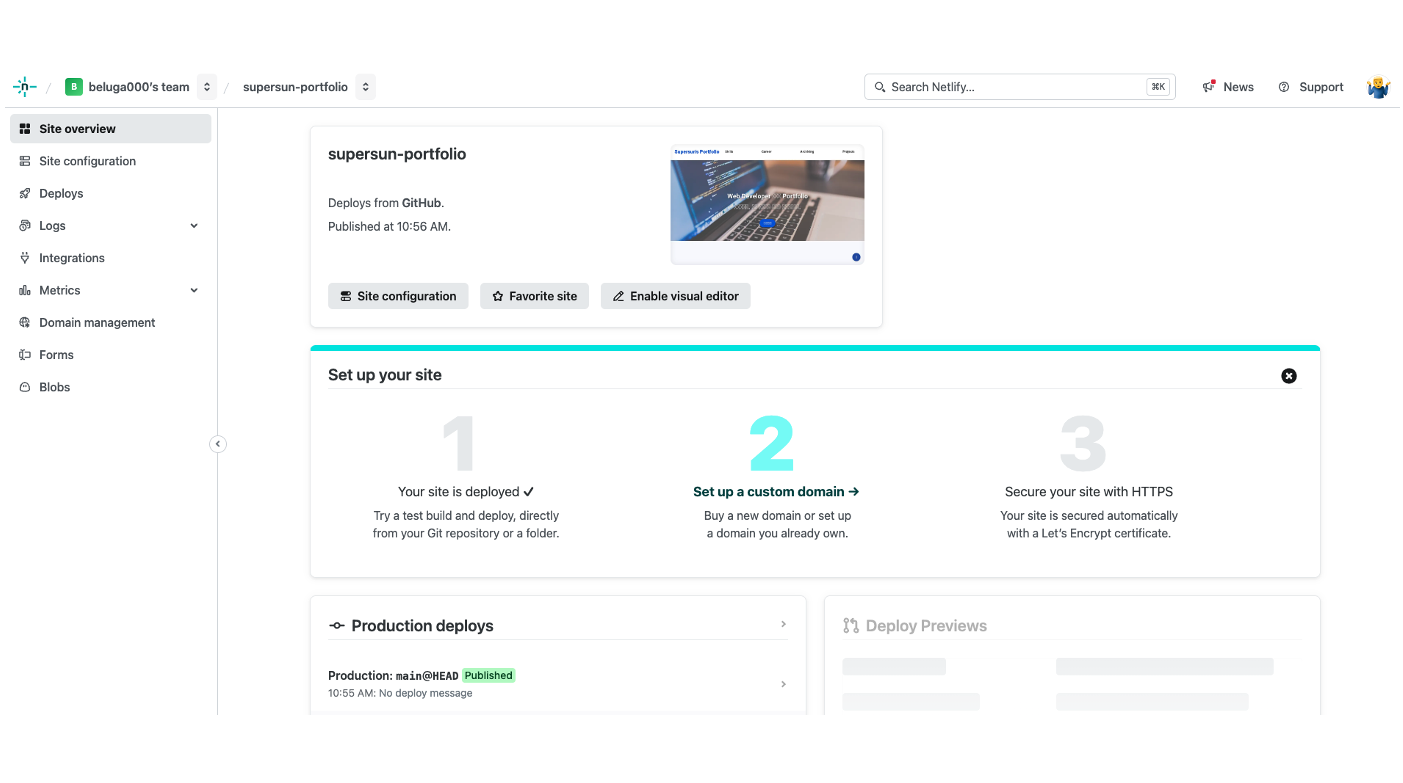Open the Support link
Screen dimensions: 1403x783
coord(1321,87)
